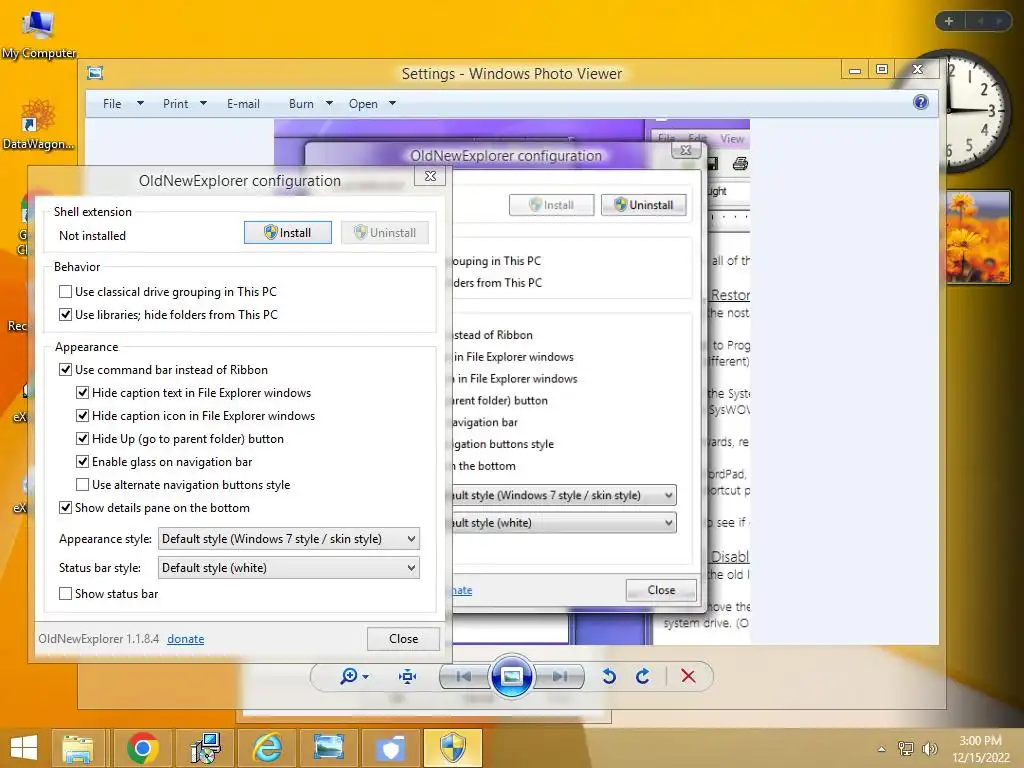Click the analog clock gadget
The height and width of the screenshot is (768, 1024).
(974, 111)
